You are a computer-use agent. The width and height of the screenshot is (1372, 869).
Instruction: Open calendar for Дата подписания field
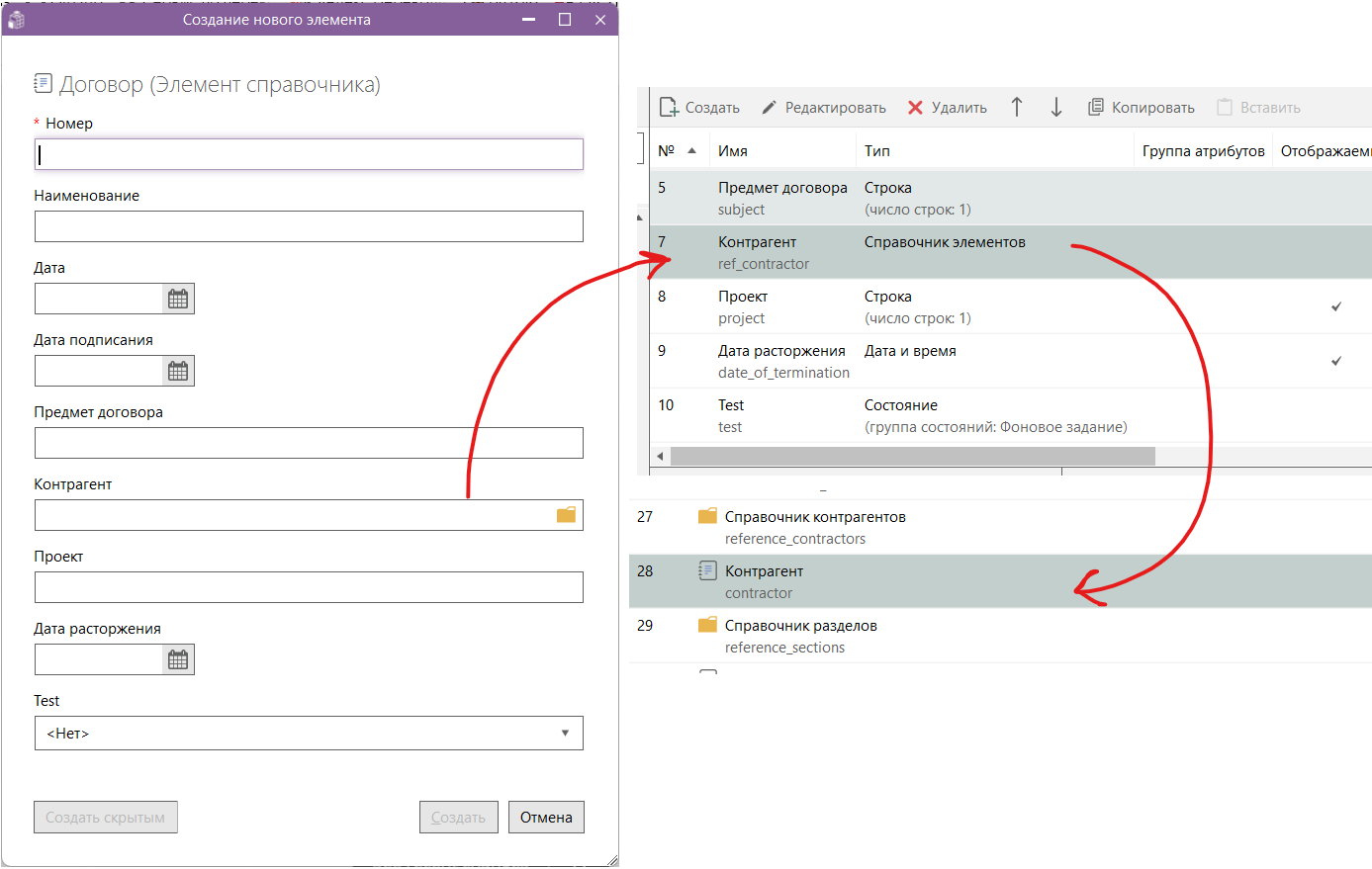point(178,371)
